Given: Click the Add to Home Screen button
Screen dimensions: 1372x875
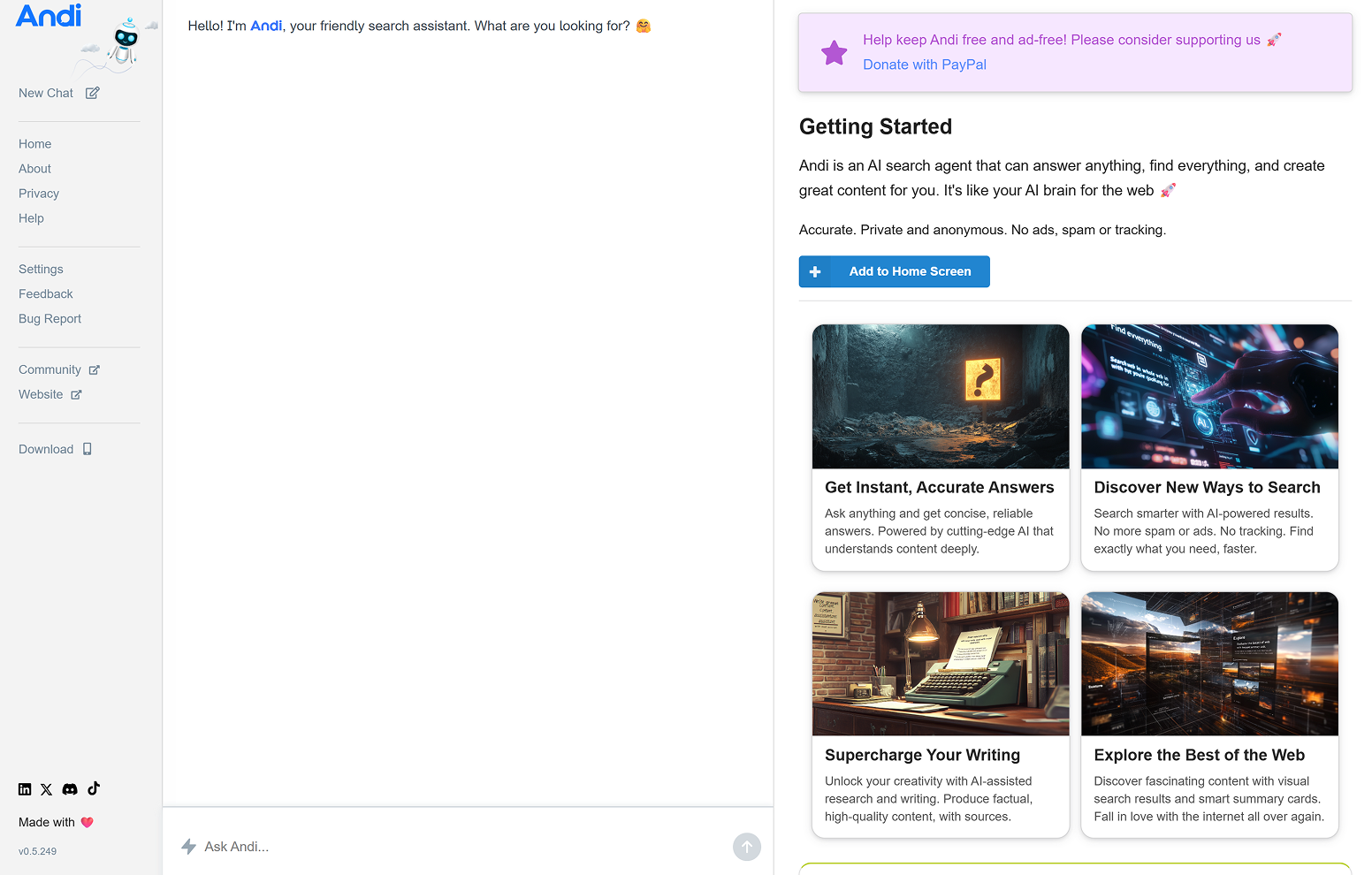Looking at the screenshot, I should click(894, 271).
